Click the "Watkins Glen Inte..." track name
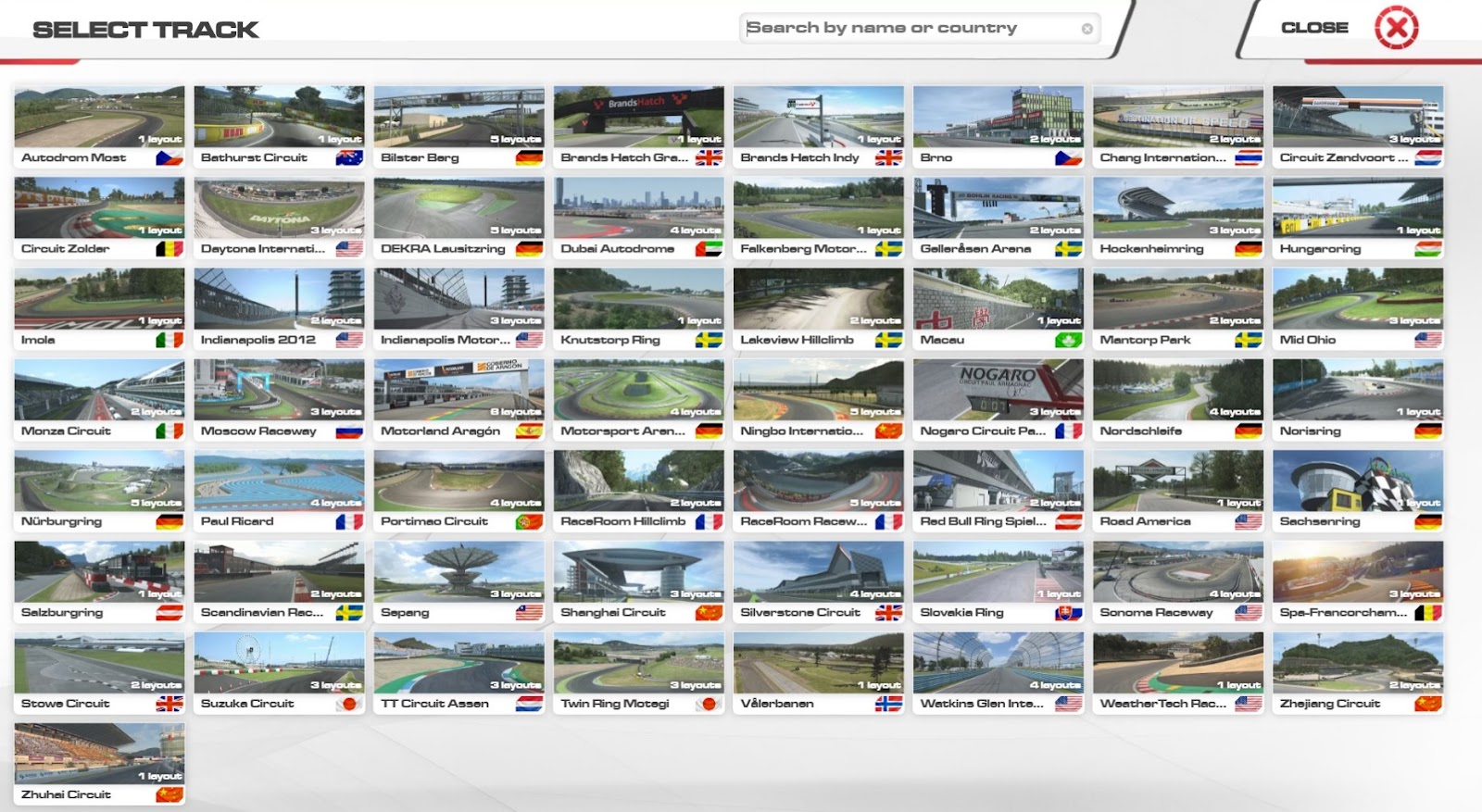1482x812 pixels. [982, 704]
